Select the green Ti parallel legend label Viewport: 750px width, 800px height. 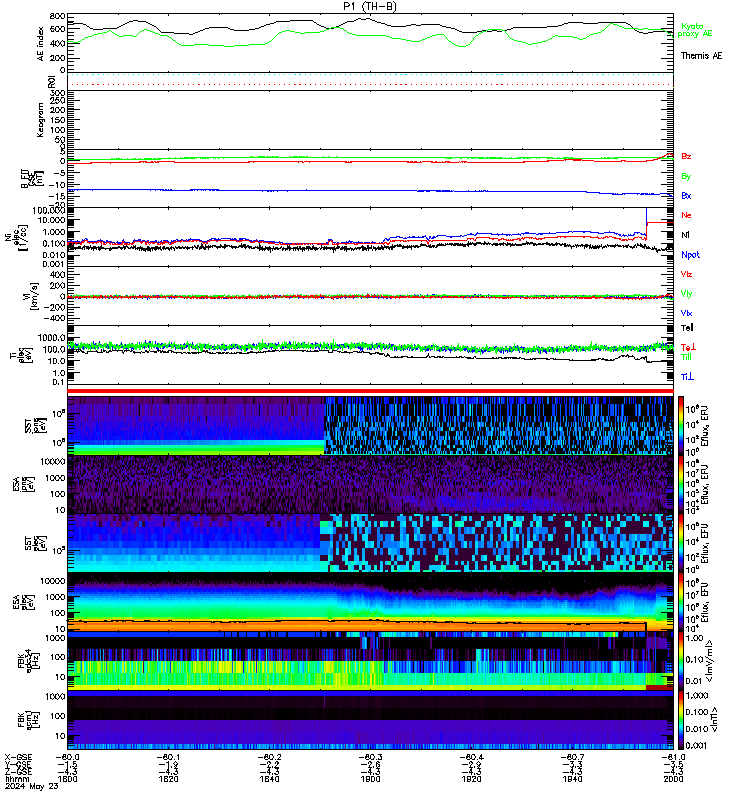pos(686,357)
